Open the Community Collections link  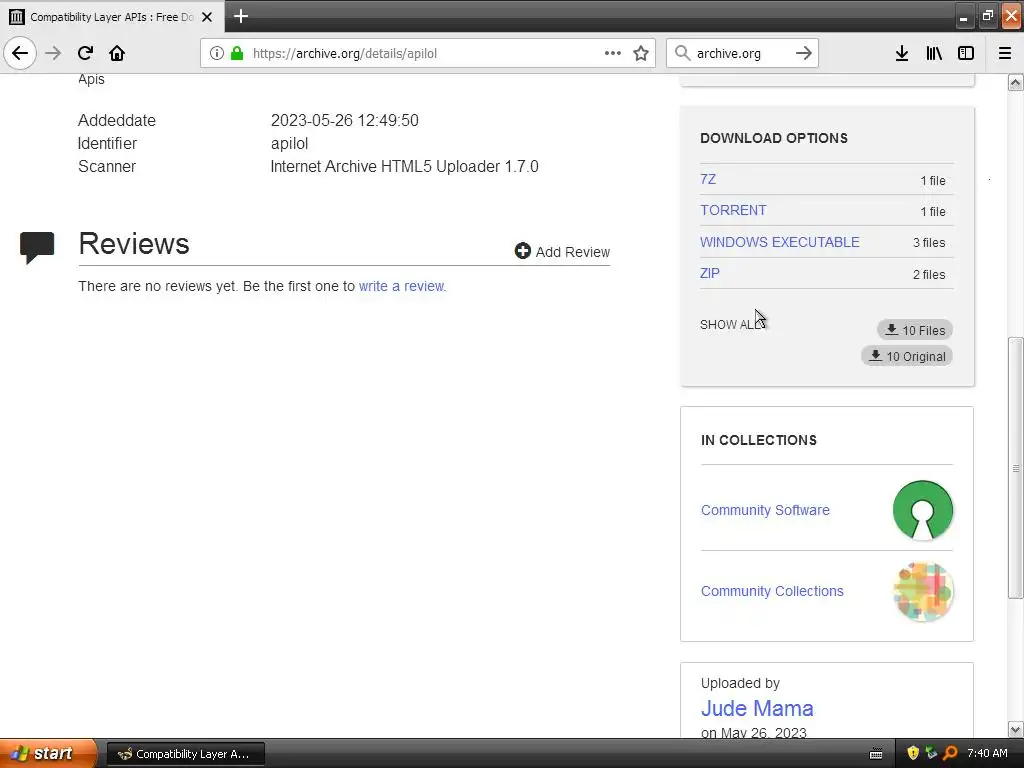coord(772,591)
